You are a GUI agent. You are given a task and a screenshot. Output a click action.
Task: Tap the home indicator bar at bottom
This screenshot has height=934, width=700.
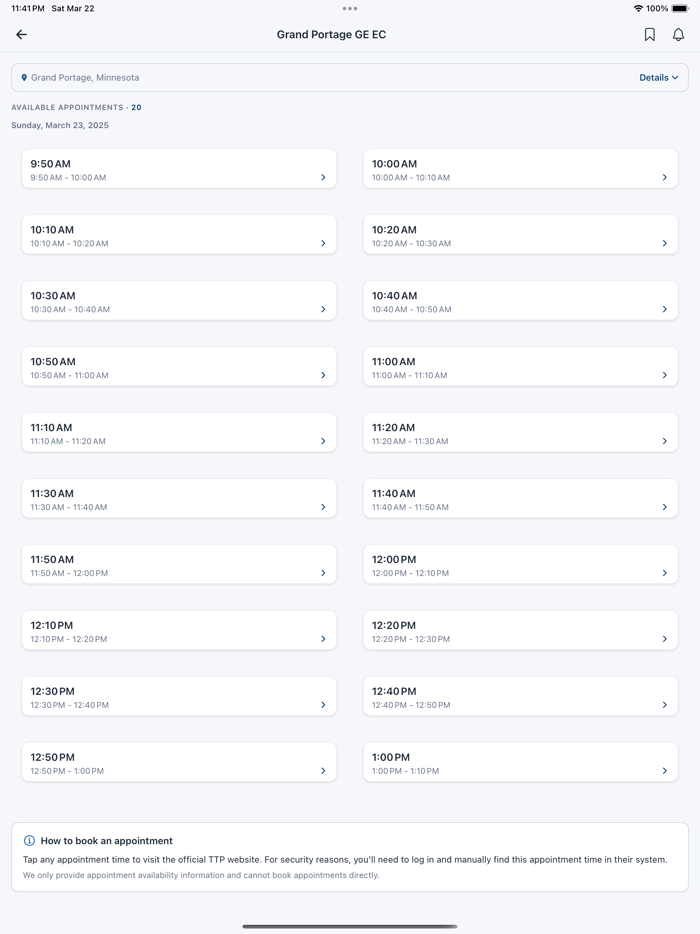(x=350, y=926)
